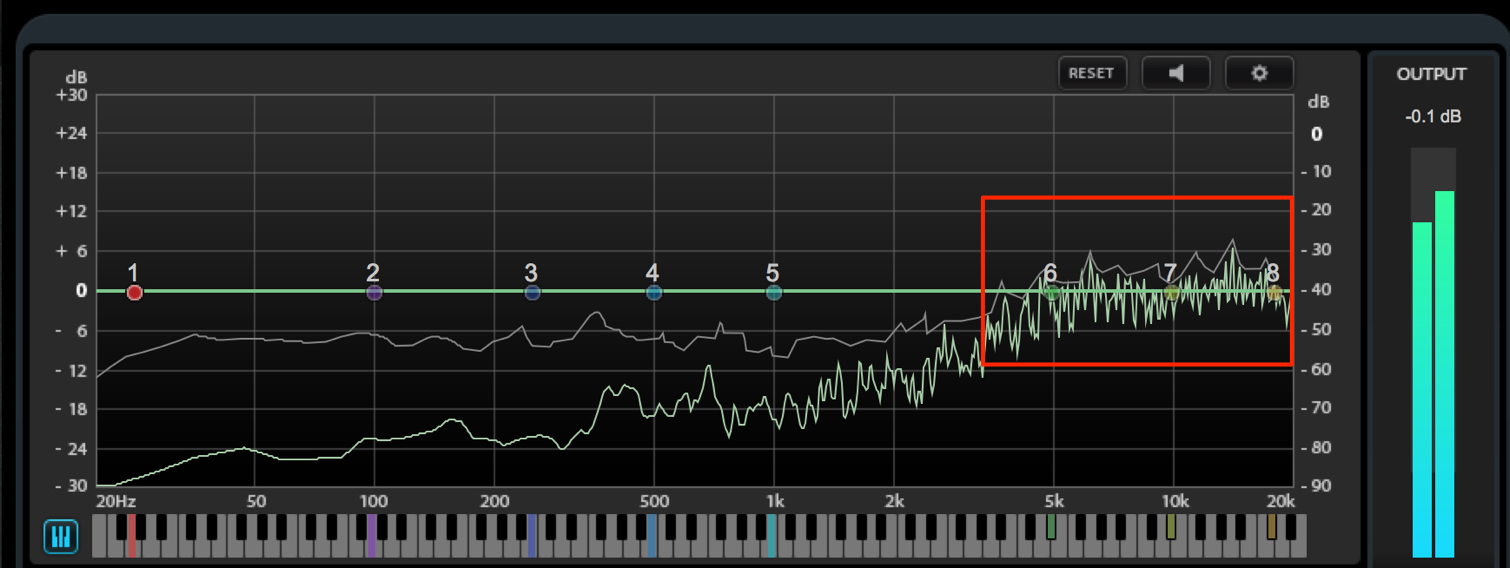This screenshot has height=568, width=1510.
Task: Click the teal highlighted piano key
Action: click(771, 535)
